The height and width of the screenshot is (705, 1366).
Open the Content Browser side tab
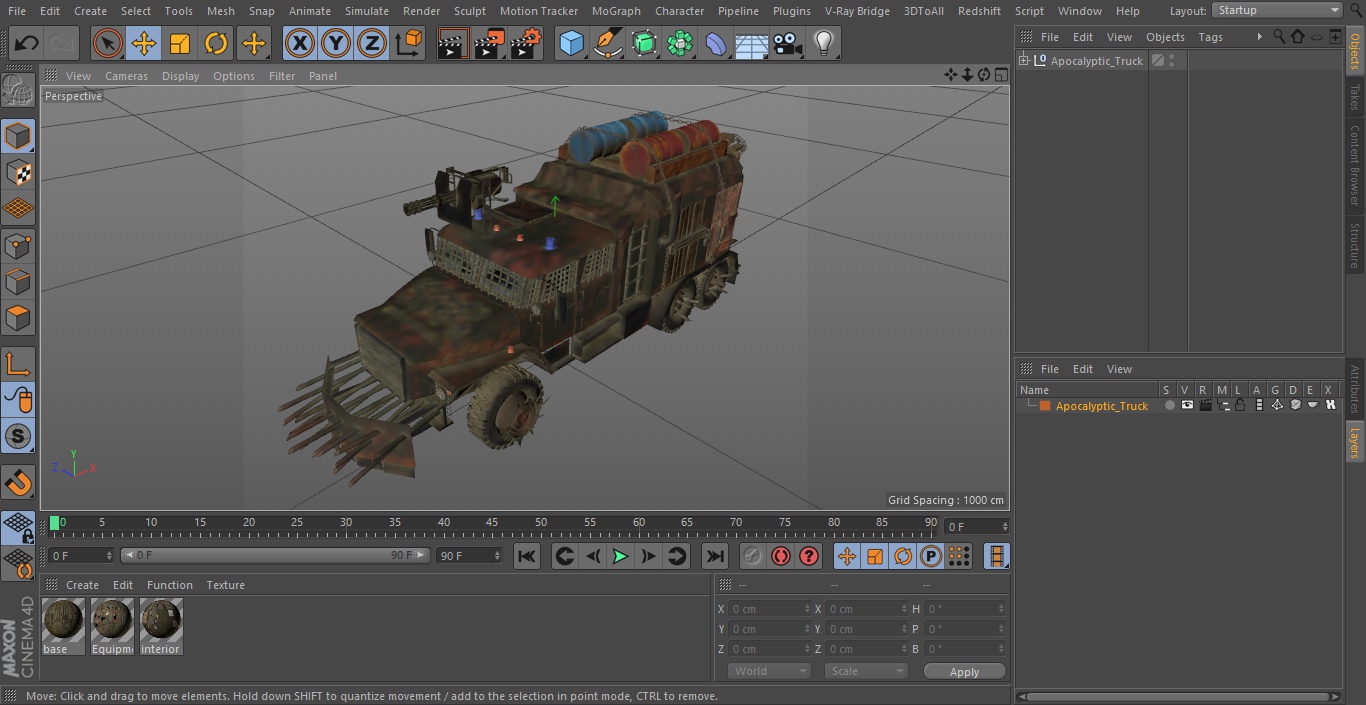(x=1355, y=165)
